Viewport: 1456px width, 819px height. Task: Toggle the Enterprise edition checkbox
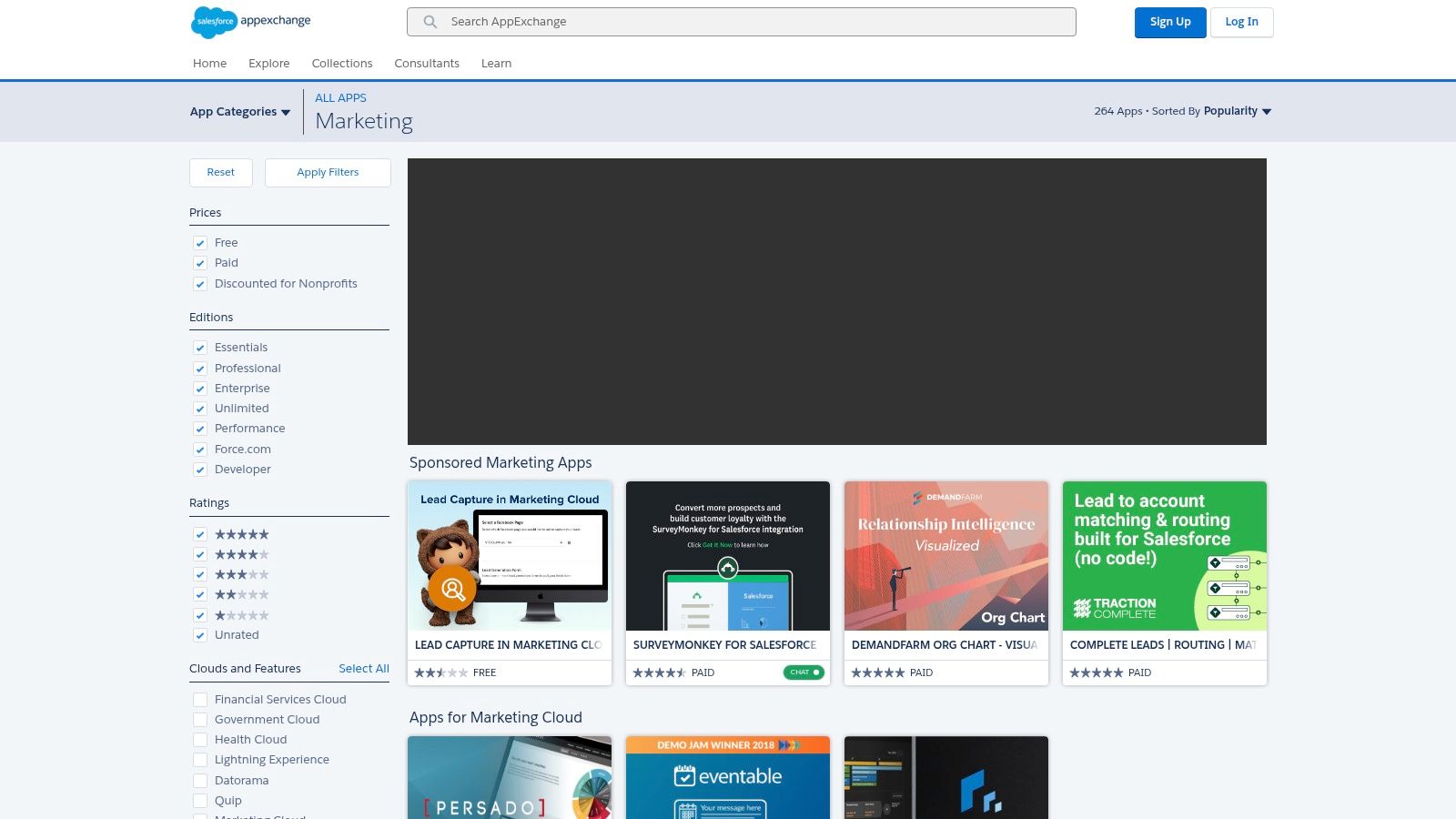pos(200,389)
